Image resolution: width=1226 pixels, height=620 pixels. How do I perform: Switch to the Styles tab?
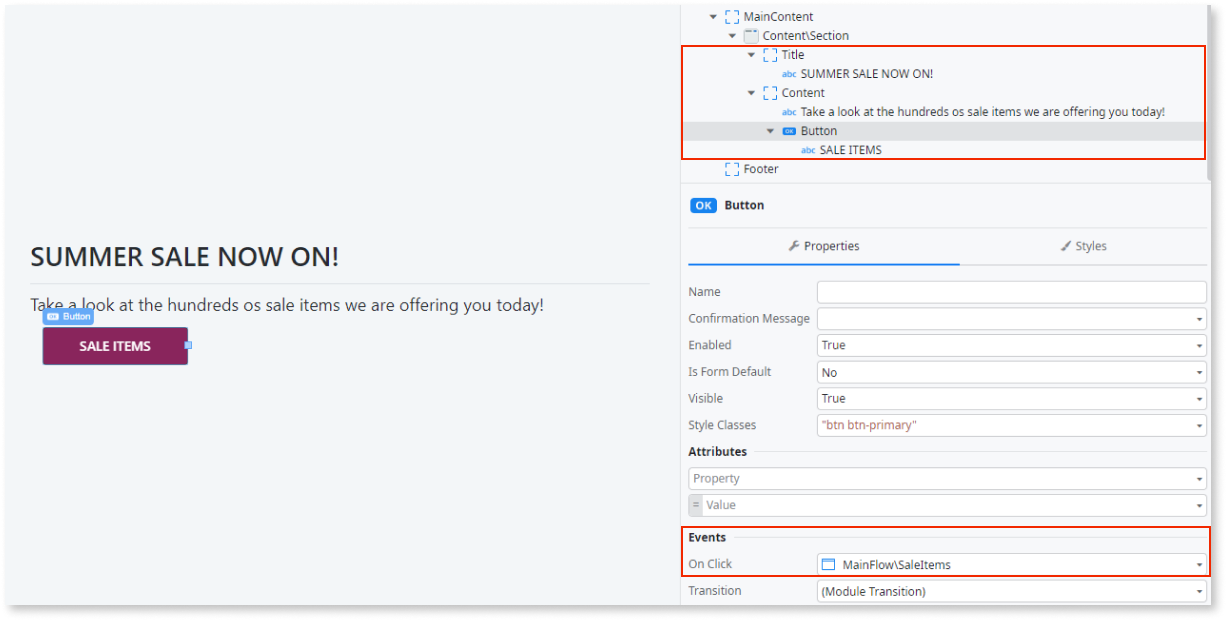[1083, 245]
